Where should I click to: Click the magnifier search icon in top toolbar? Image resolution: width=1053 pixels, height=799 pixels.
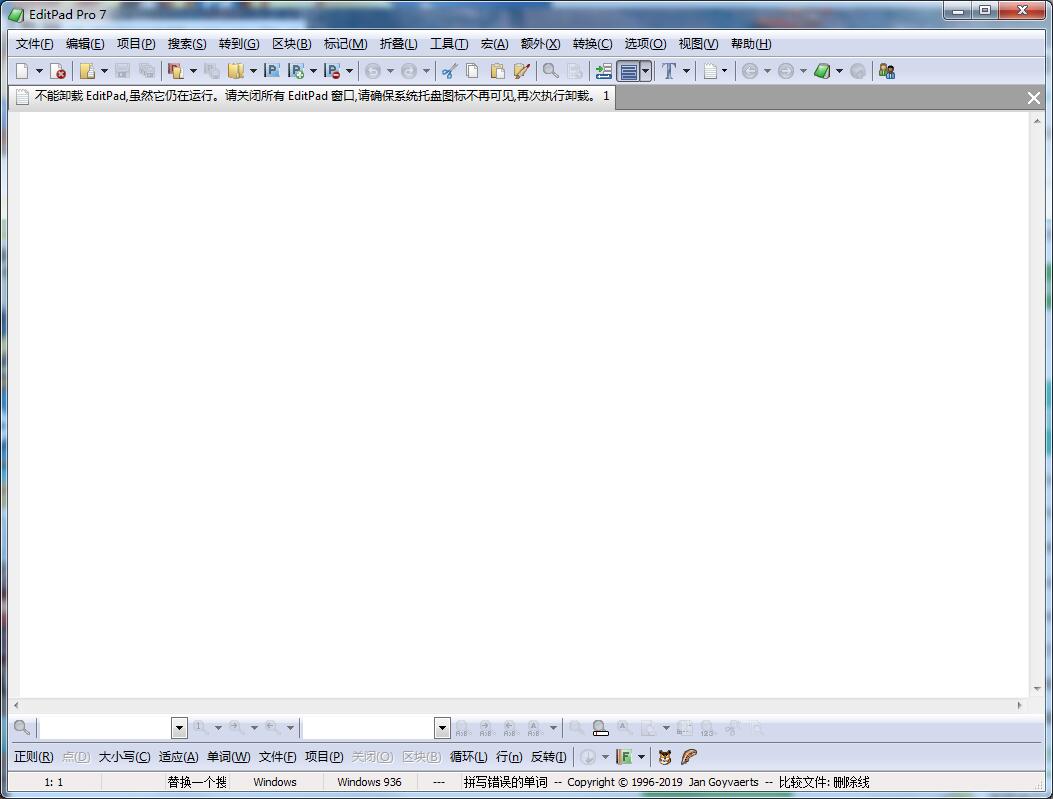click(x=550, y=71)
